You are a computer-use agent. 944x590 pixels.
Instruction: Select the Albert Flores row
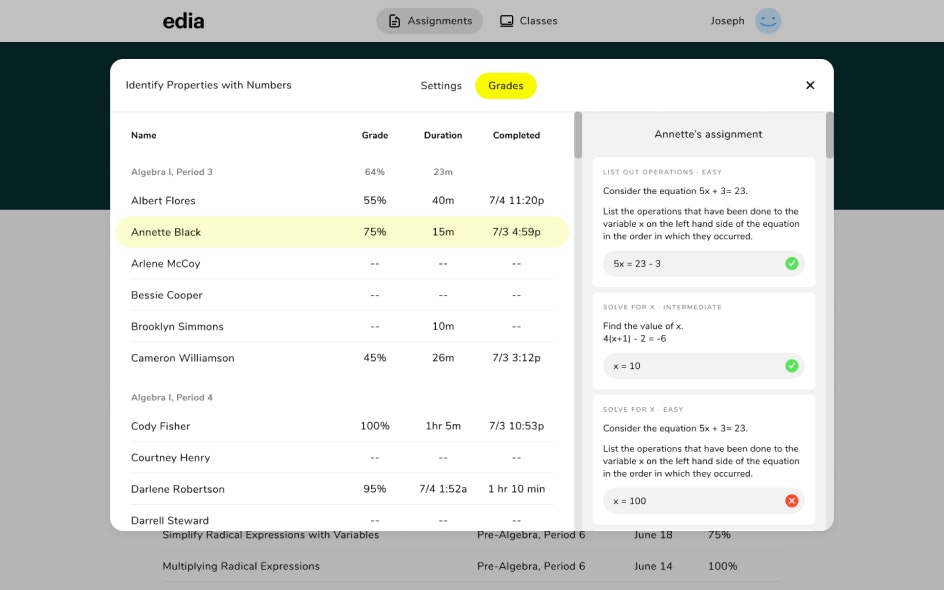pyautogui.click(x=342, y=200)
